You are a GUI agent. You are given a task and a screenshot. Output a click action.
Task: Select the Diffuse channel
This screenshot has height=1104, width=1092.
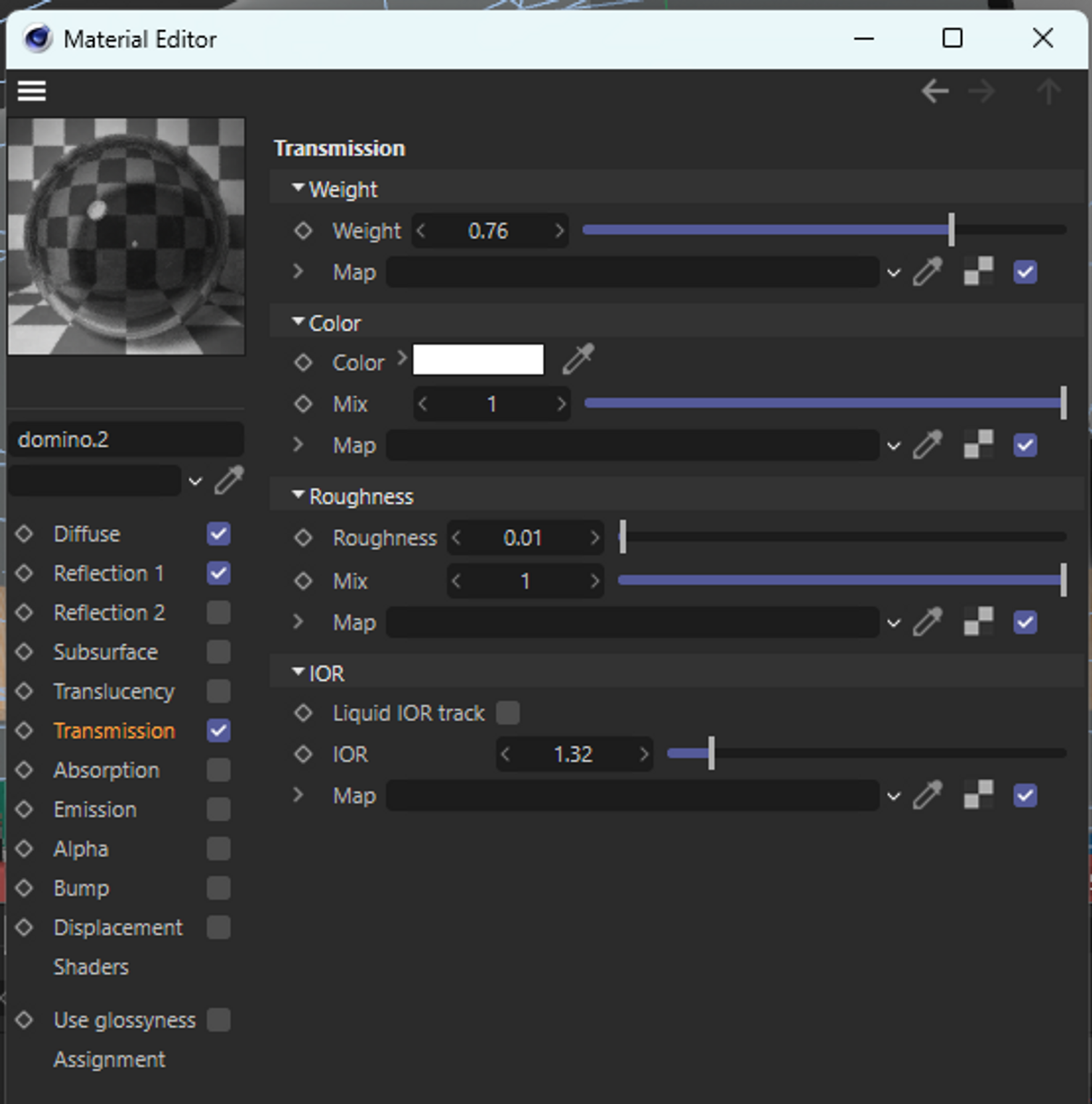coord(86,534)
